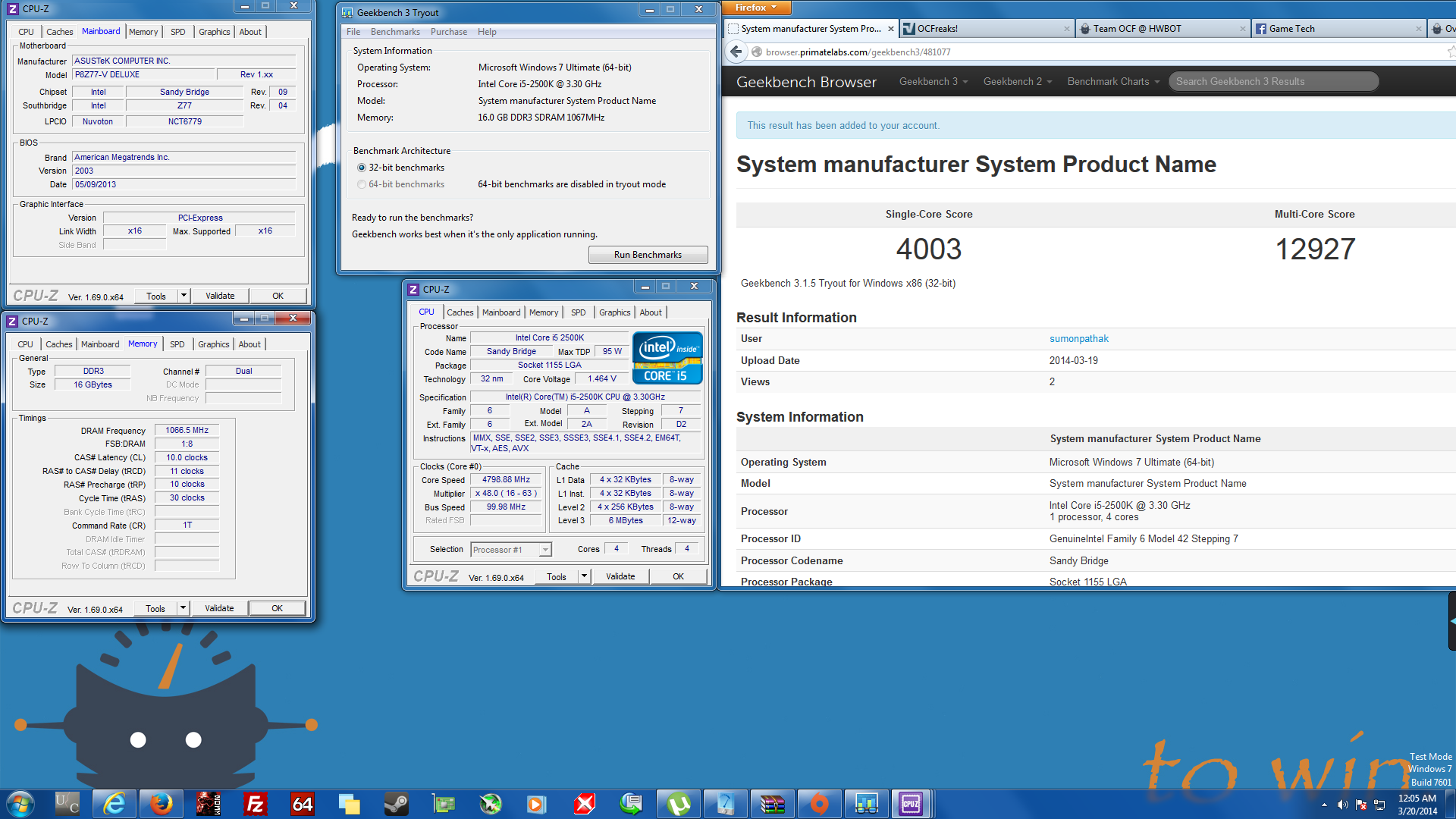Switch to the Game Tech Facebook tab

coord(1292,29)
